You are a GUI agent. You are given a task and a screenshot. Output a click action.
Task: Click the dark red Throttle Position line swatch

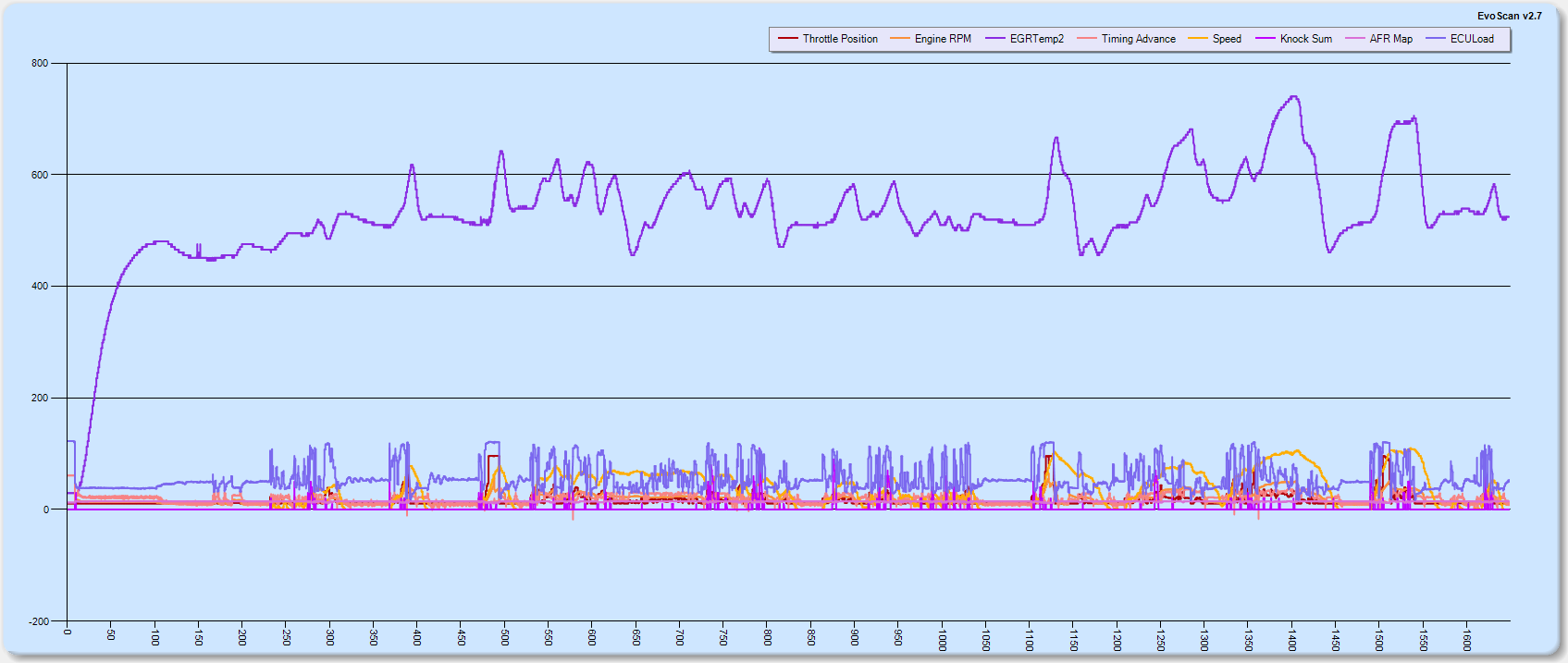pos(788,39)
